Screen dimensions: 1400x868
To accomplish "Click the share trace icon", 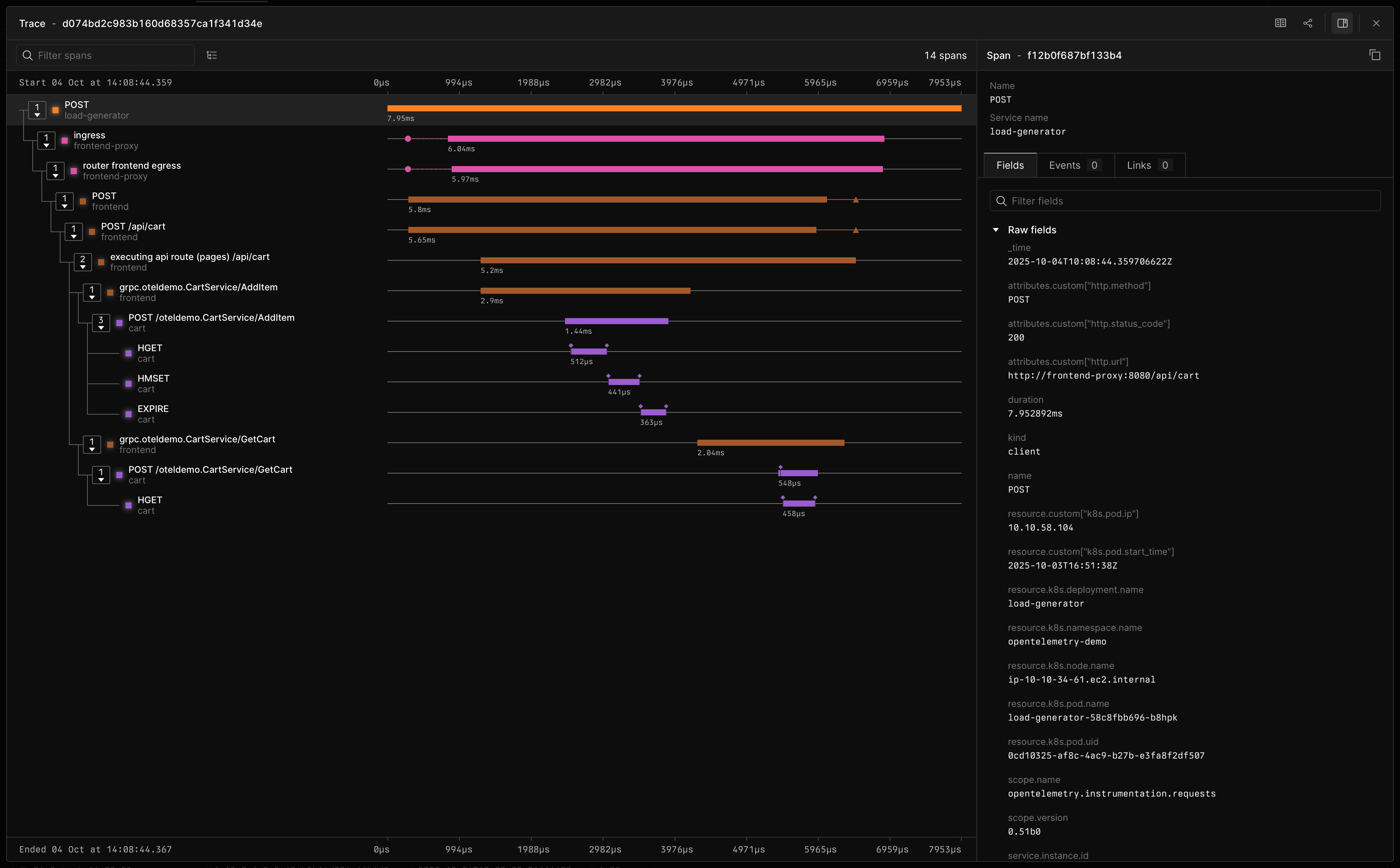I will [1308, 24].
